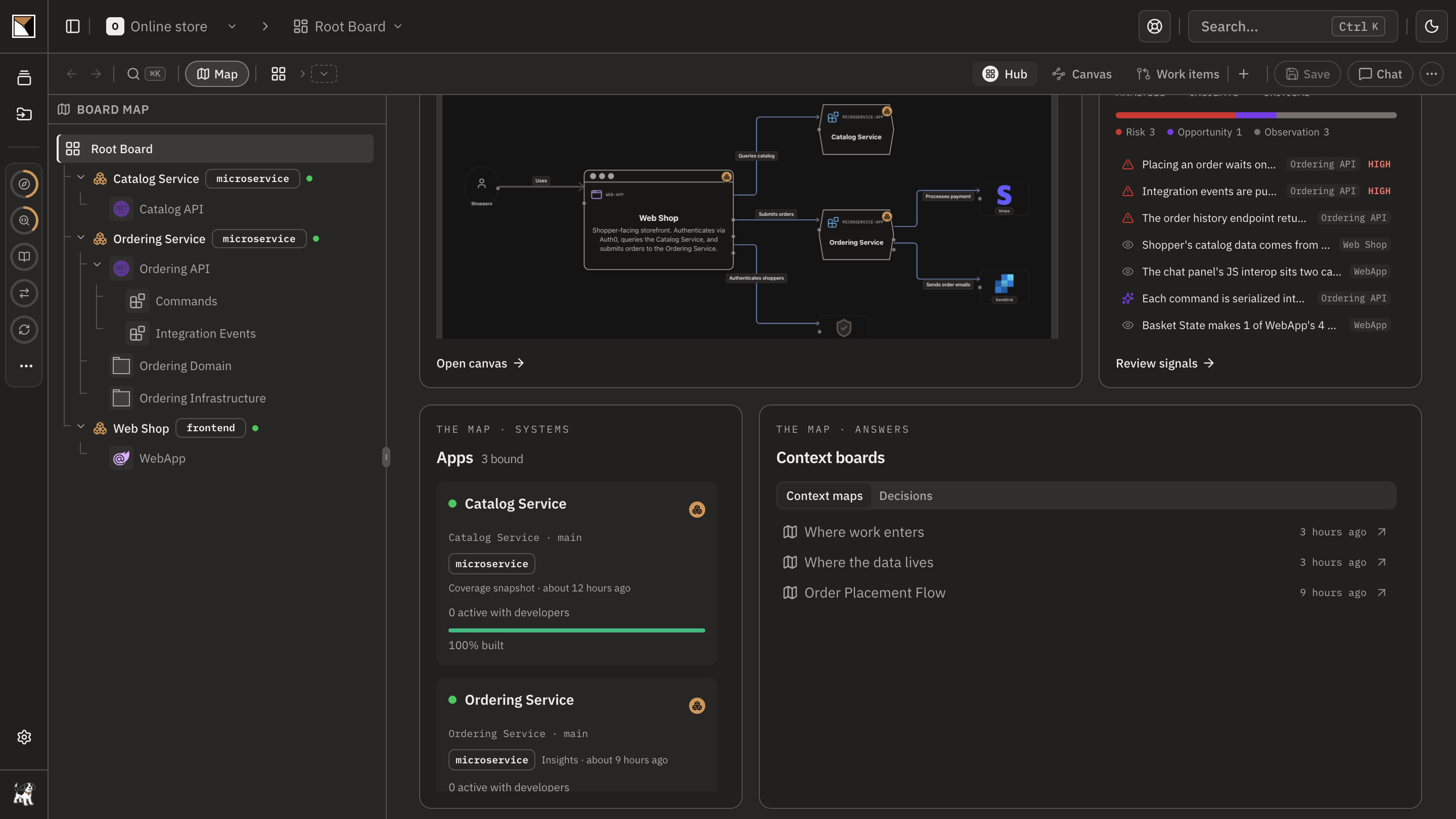
Task: Select the Decisions tab
Action: coord(905,495)
